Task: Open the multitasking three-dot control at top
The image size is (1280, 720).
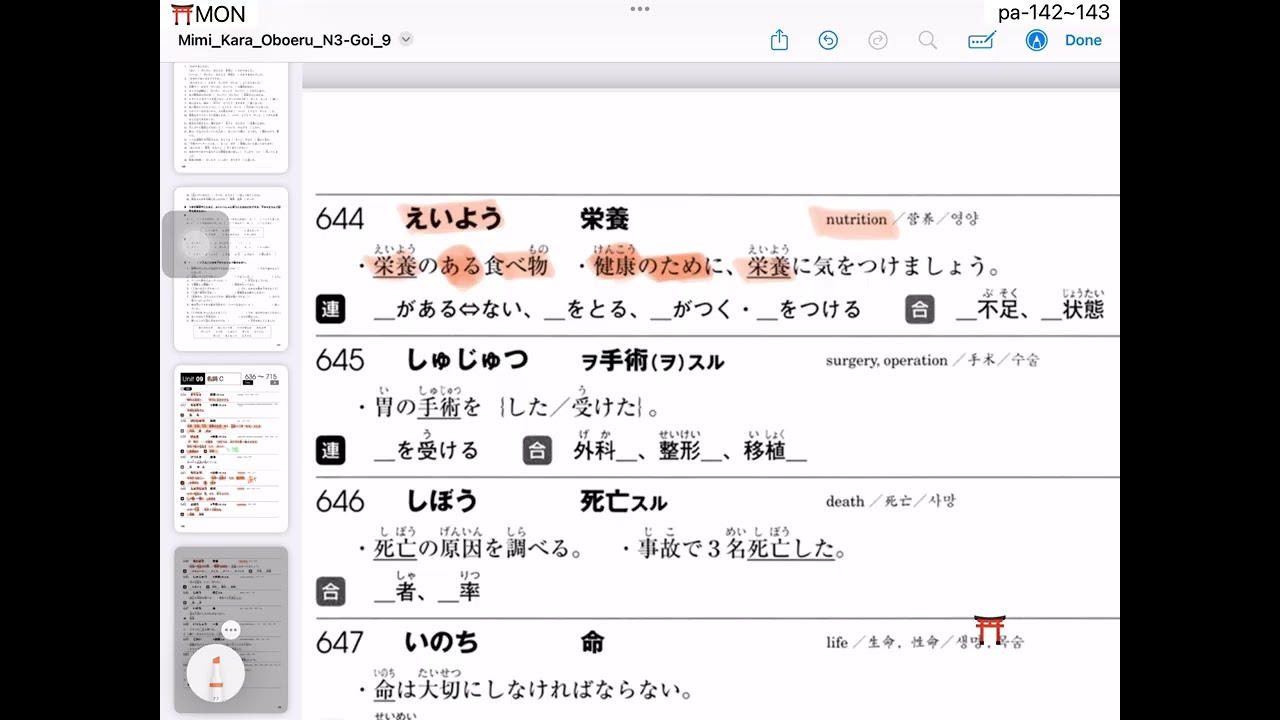Action: point(640,8)
